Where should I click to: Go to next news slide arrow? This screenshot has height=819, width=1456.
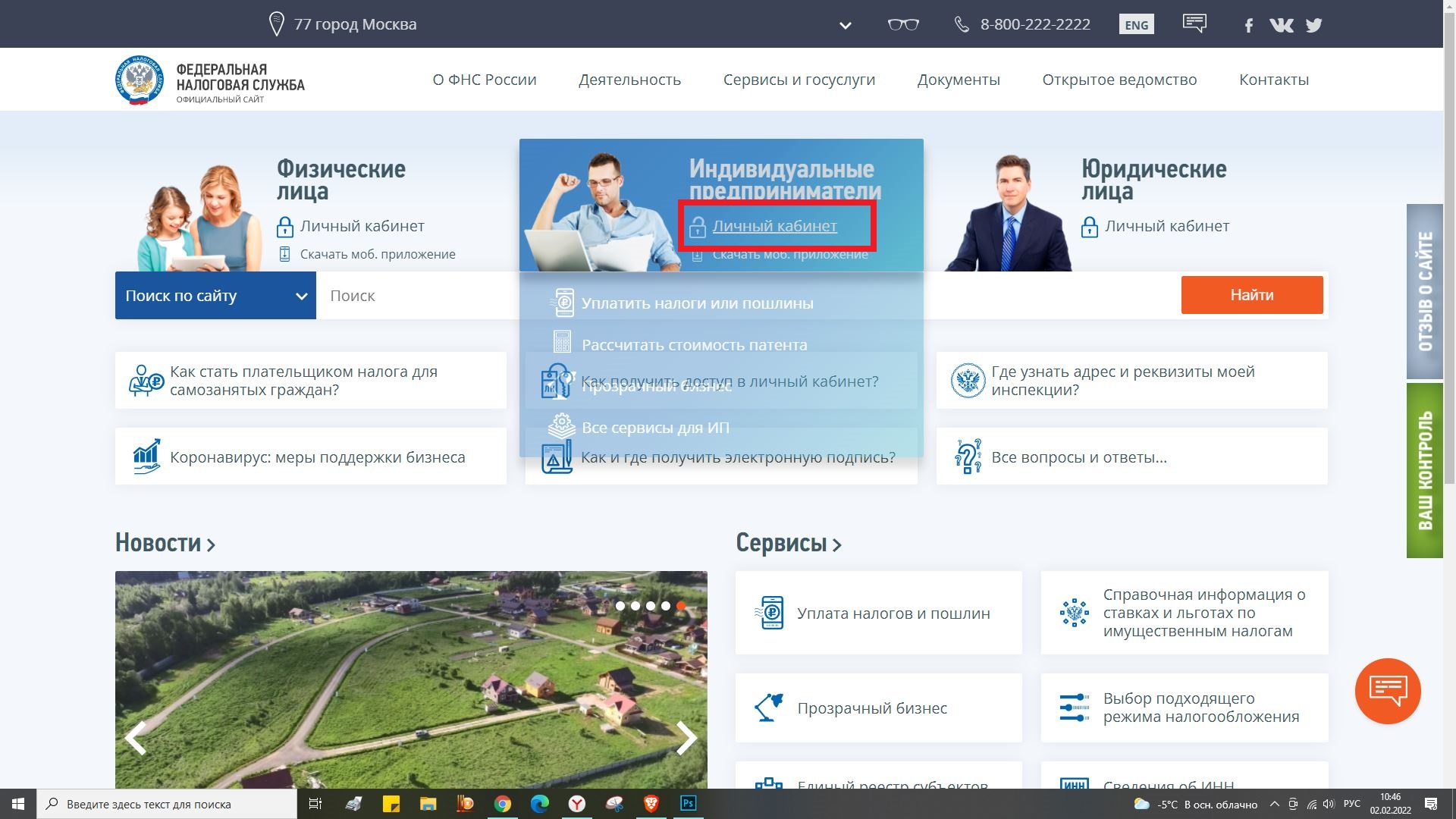click(x=686, y=738)
